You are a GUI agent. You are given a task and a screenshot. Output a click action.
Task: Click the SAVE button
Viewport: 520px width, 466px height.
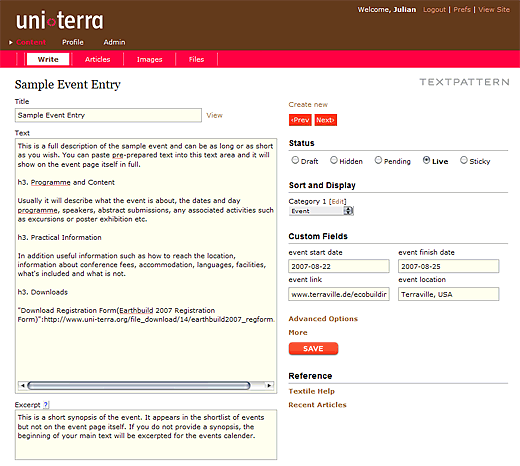coord(313,349)
